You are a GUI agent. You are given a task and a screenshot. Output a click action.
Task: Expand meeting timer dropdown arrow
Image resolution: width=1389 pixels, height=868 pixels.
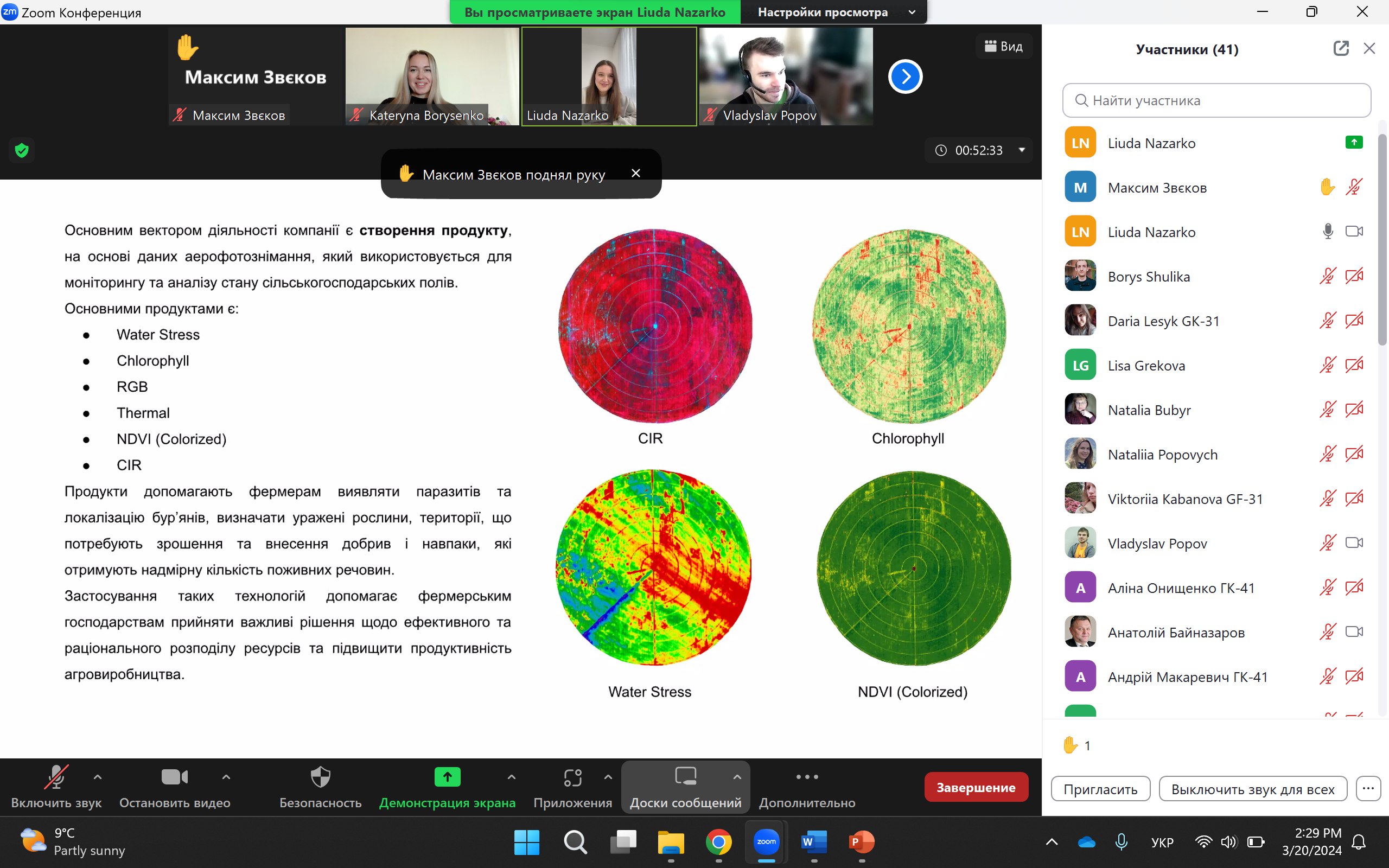pos(1022,150)
